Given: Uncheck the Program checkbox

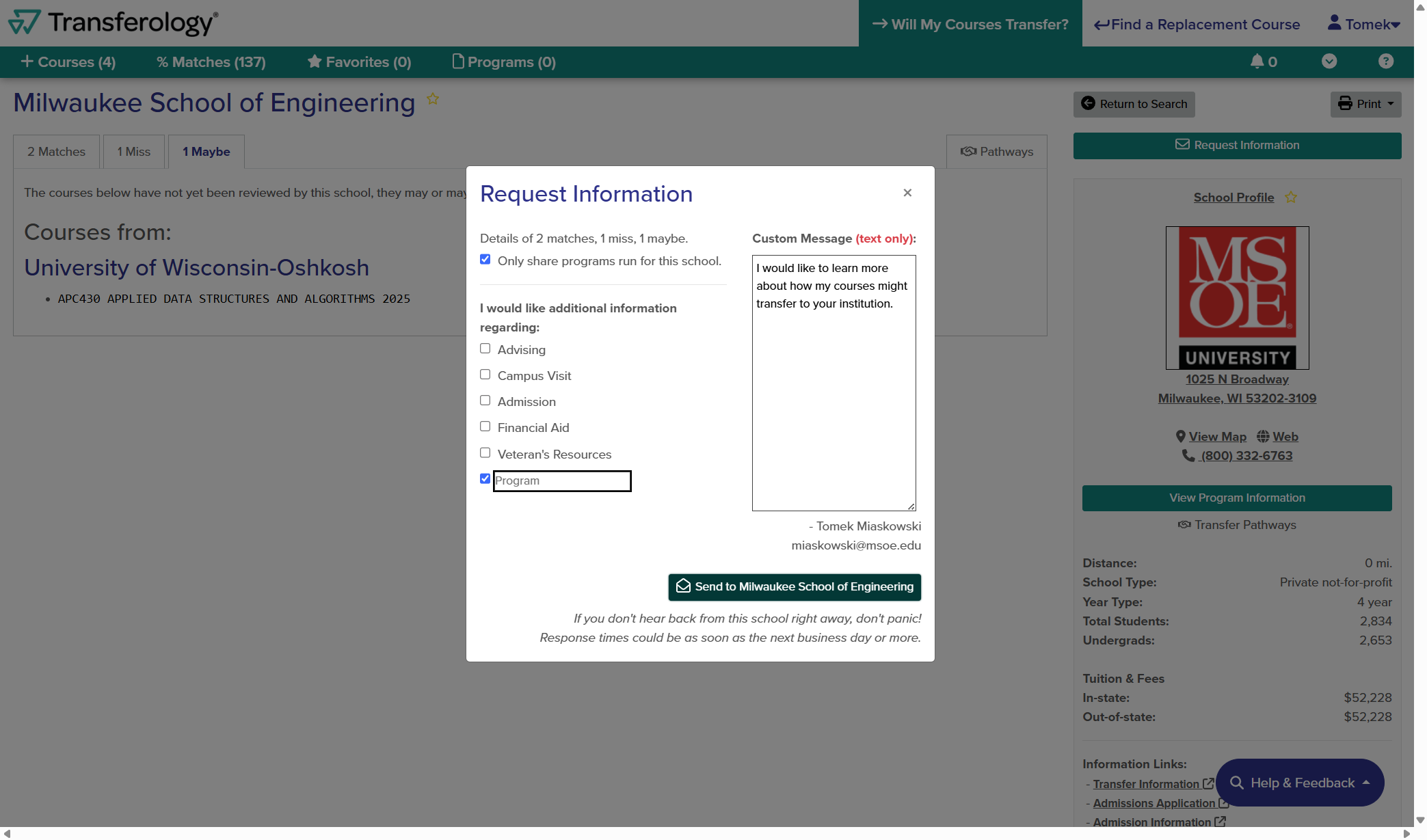Looking at the screenshot, I should 485,479.
